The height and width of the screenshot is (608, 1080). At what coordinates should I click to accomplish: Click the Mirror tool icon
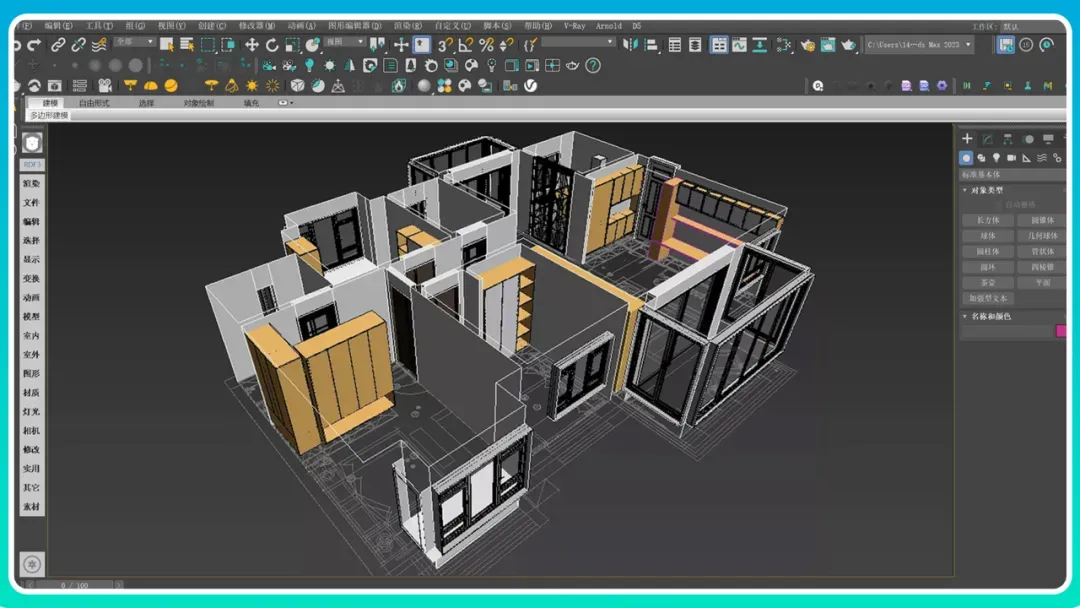(630, 45)
